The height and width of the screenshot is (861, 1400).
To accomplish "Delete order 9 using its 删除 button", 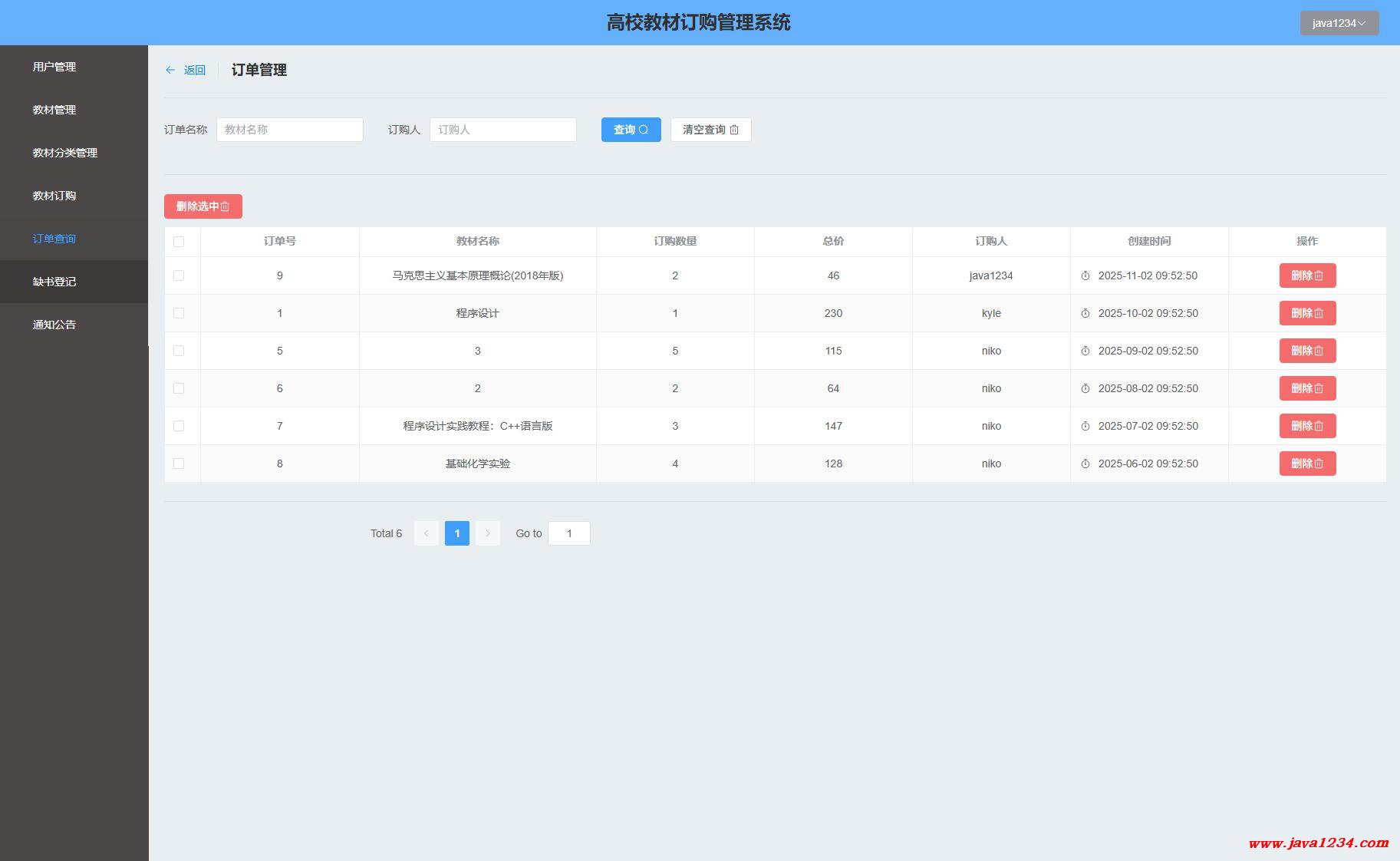I will click(1307, 275).
